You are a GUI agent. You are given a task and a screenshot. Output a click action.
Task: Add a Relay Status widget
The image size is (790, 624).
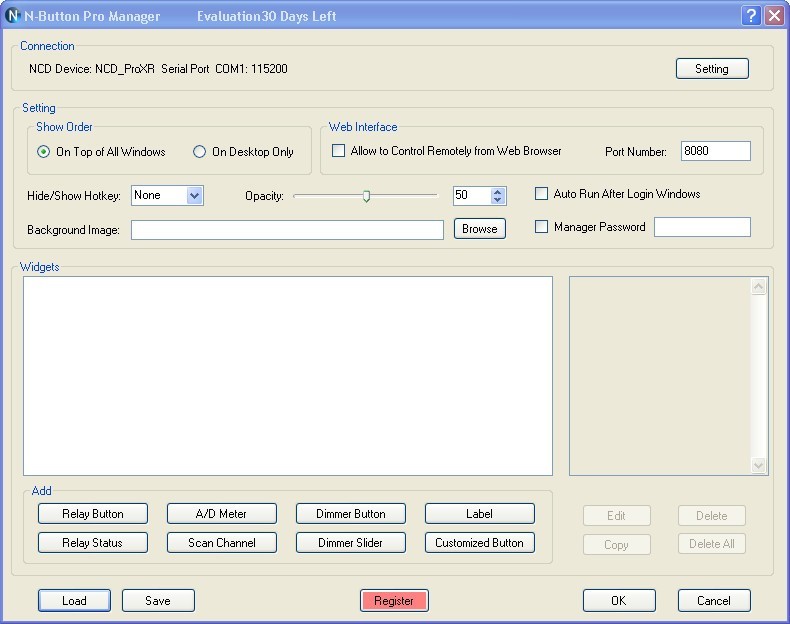pyautogui.click(x=93, y=543)
